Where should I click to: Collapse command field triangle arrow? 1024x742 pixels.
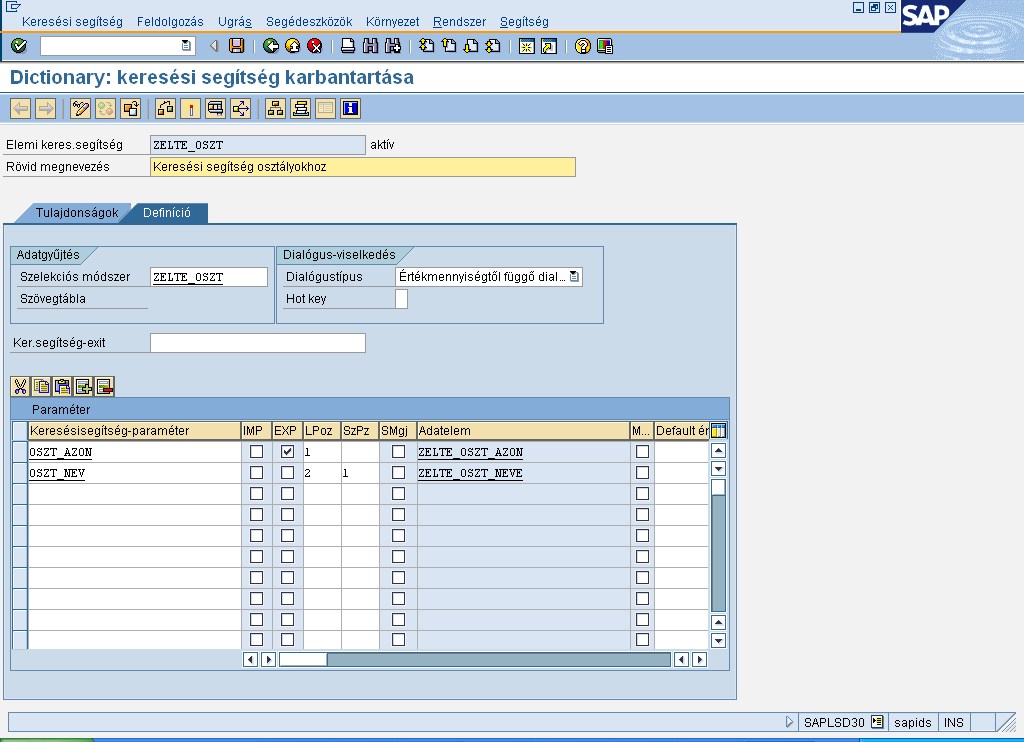(x=214, y=46)
